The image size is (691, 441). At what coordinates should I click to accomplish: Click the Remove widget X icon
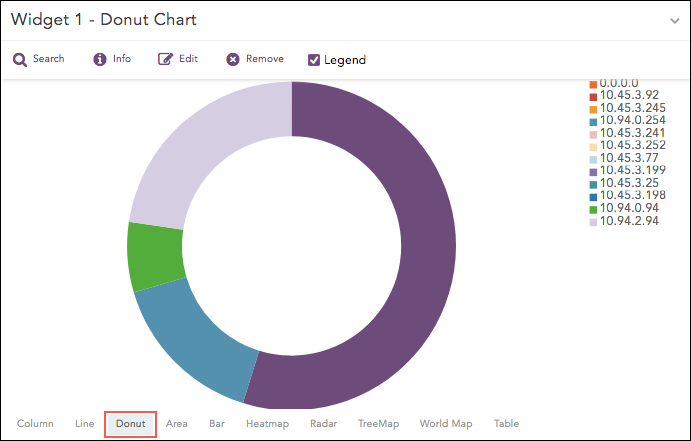233,60
